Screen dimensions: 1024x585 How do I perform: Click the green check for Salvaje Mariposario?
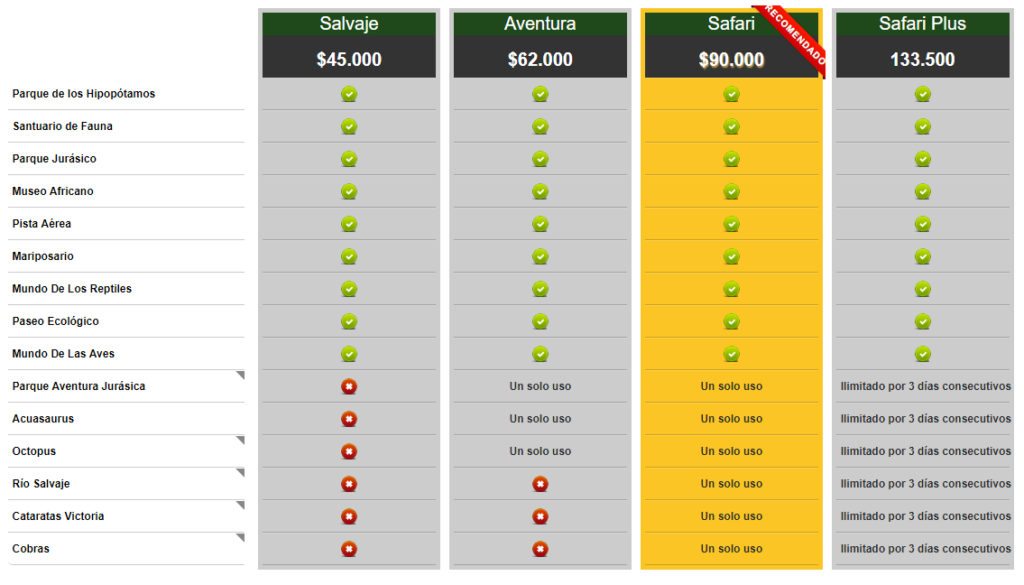tap(349, 257)
